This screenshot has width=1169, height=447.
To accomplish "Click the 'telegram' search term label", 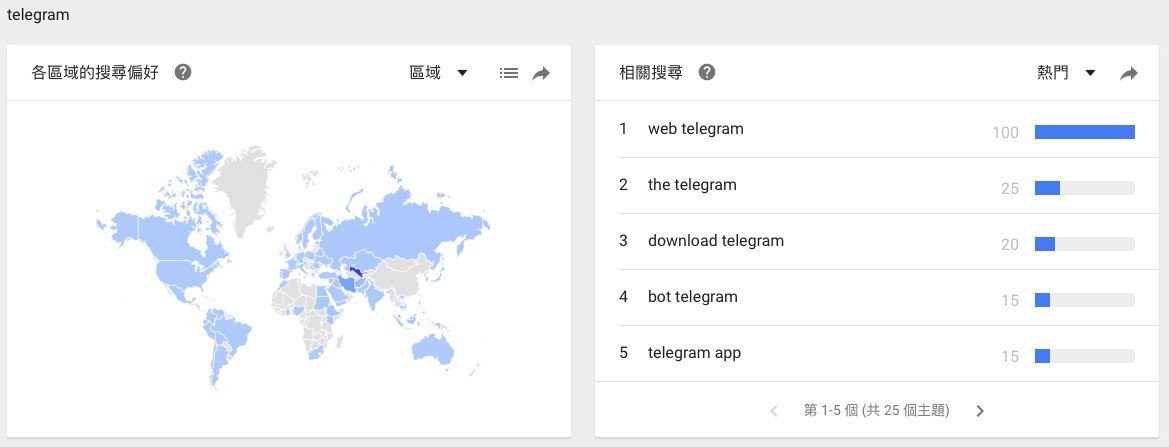I will pos(38,16).
